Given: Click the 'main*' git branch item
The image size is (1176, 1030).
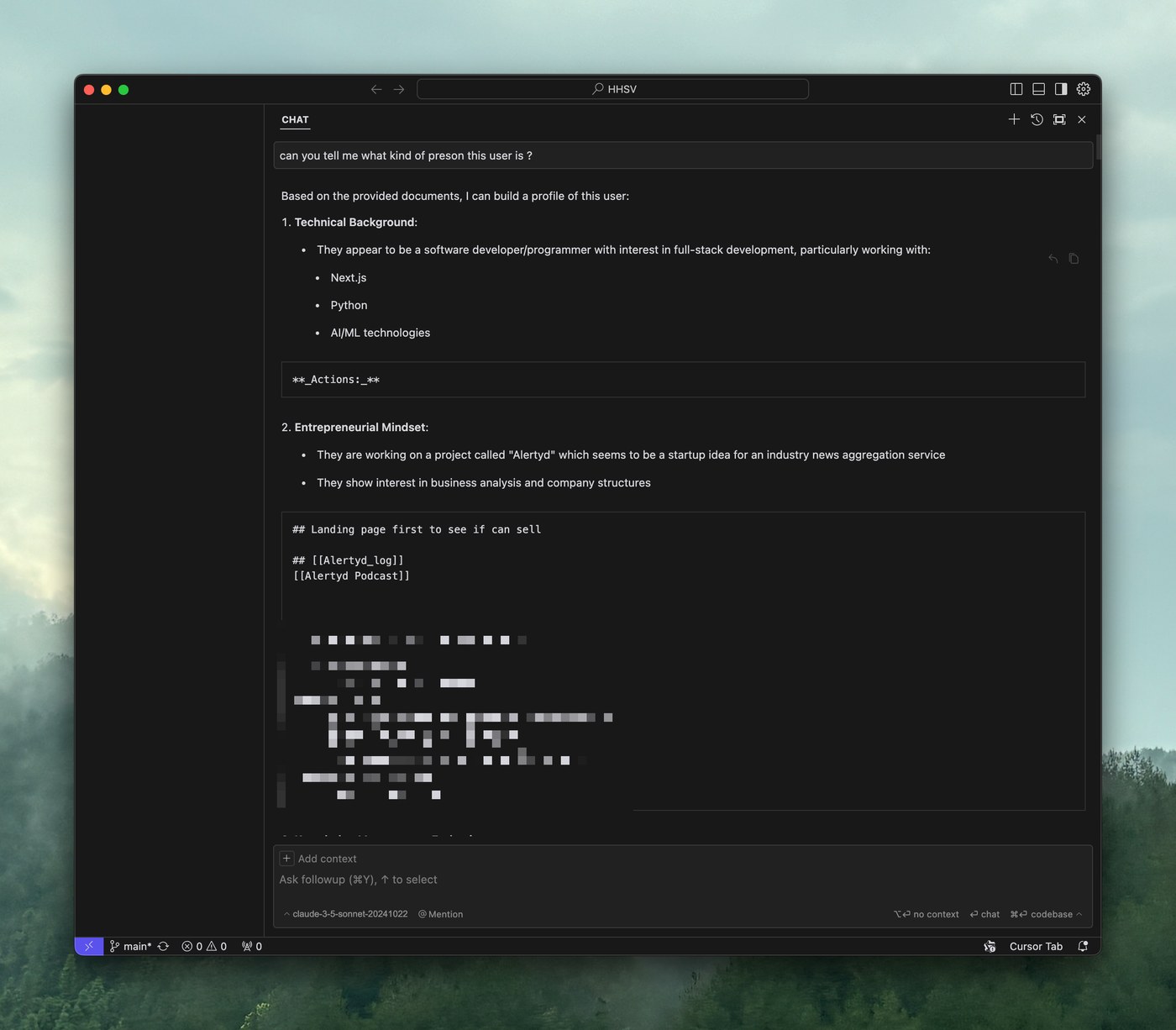Looking at the screenshot, I should [130, 946].
